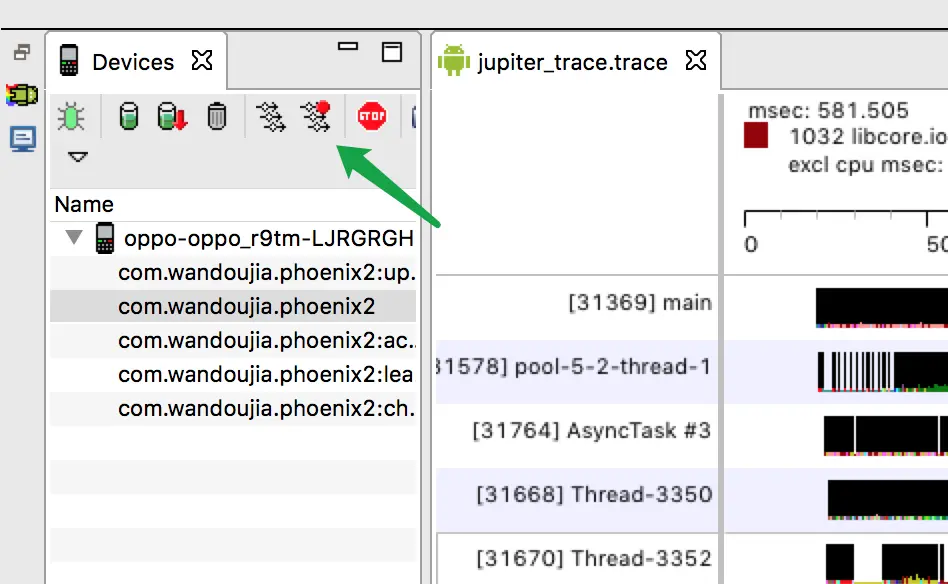Click the debug process bug icon

[x=71, y=116]
